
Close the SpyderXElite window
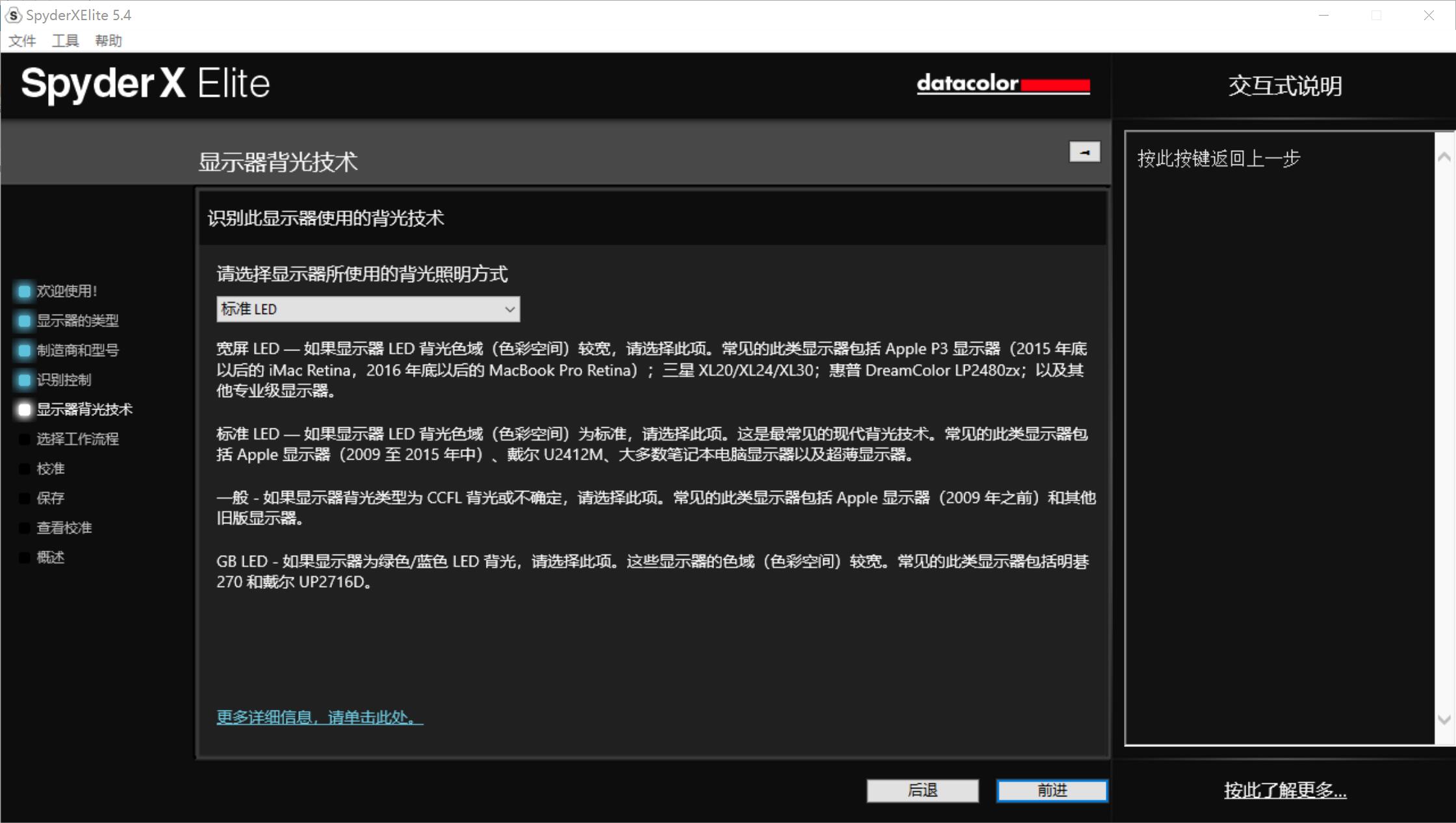point(1429,15)
